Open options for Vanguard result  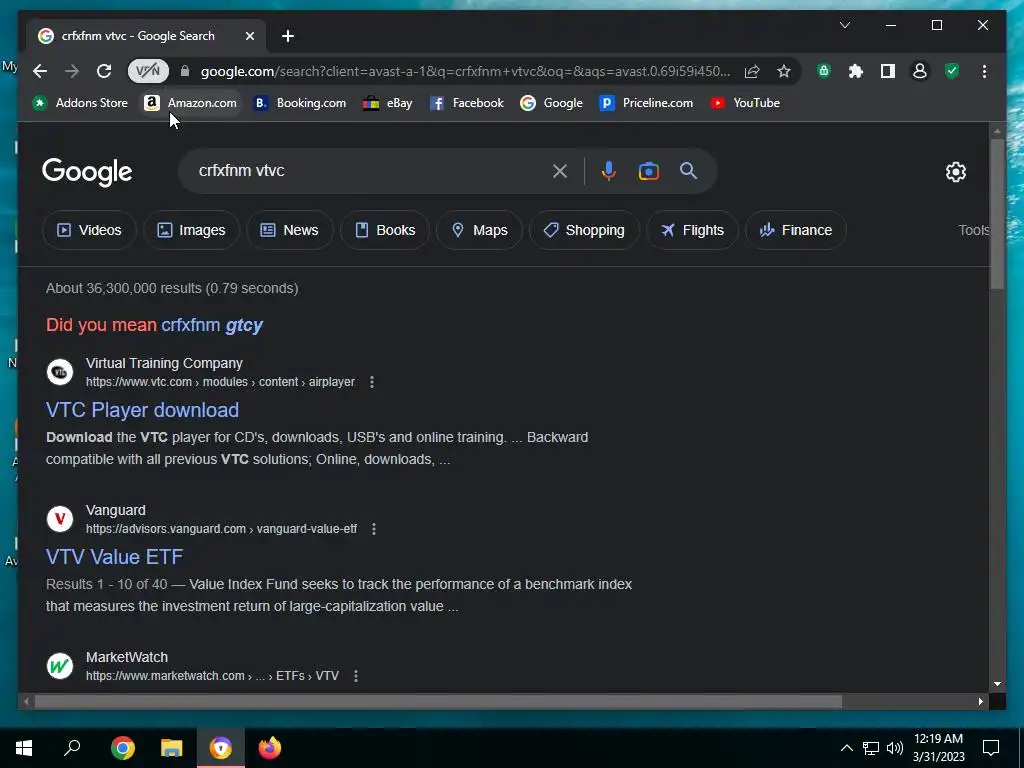374,529
